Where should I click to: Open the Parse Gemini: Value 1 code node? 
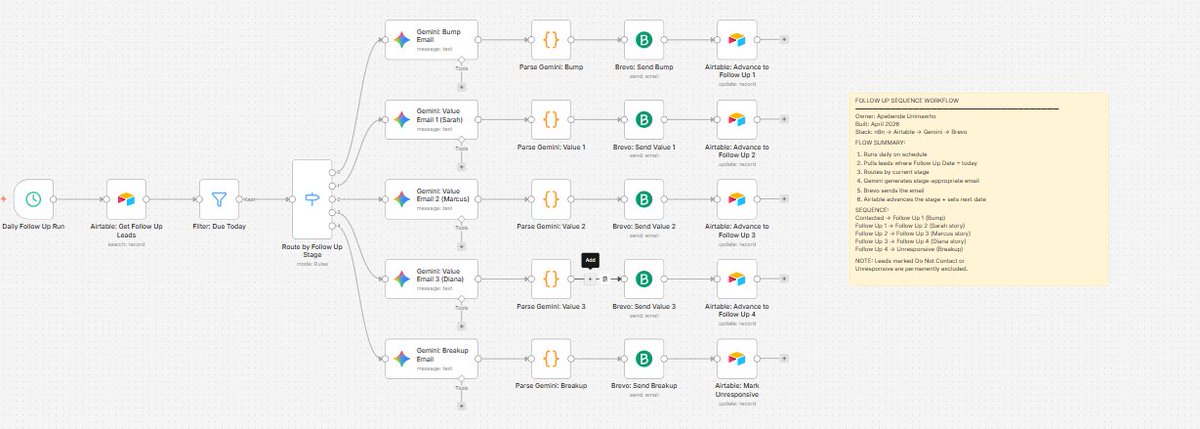[x=551, y=119]
